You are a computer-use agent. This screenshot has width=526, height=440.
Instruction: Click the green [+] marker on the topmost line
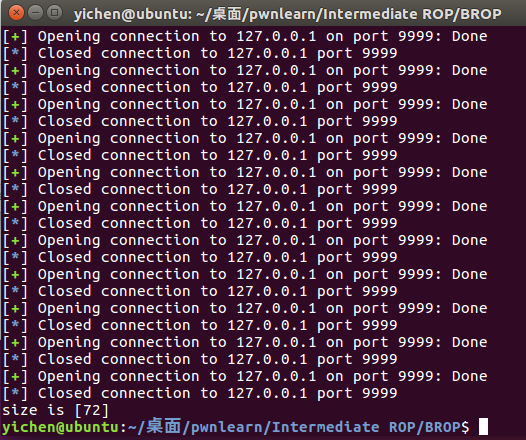[15, 37]
